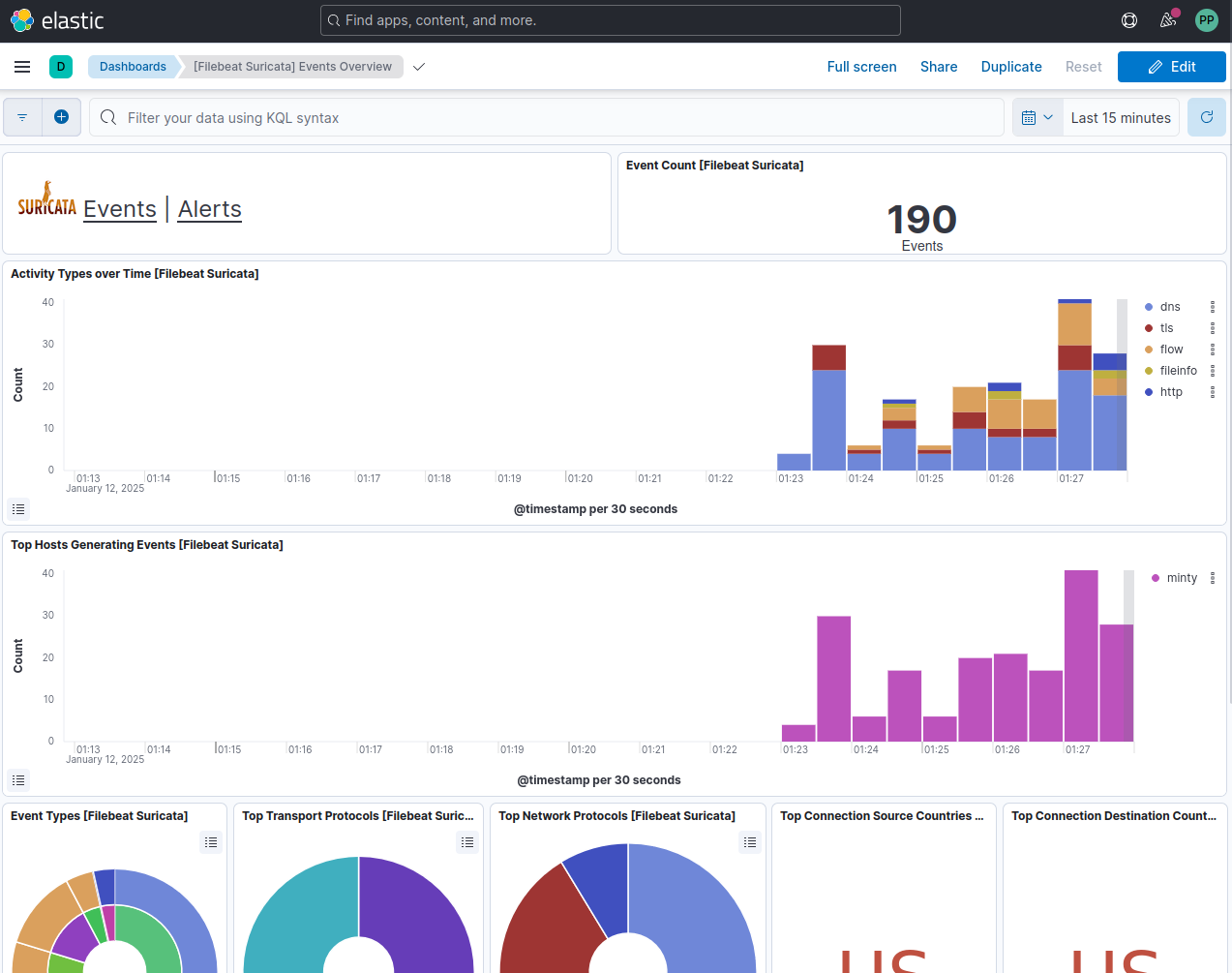
Task: Open the Suricata Events link
Action: [x=120, y=209]
